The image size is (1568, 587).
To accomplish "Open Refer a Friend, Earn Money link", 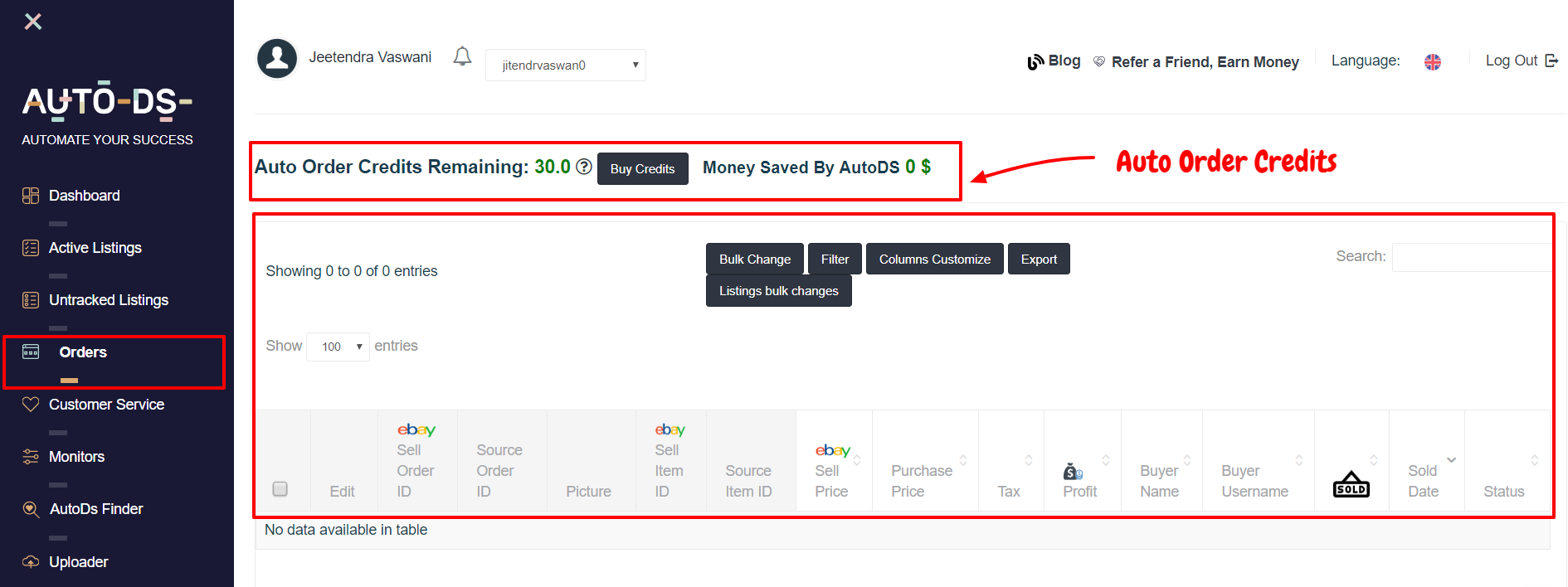I will click(x=1205, y=62).
